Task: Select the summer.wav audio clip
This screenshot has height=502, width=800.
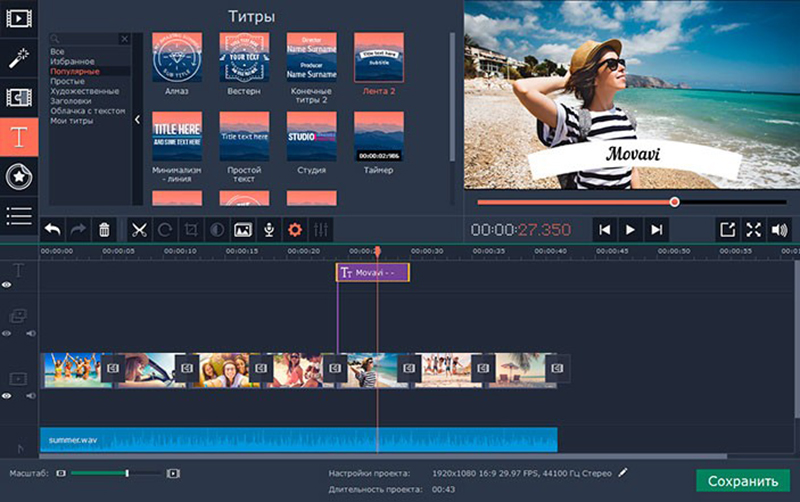Action: 298,439
